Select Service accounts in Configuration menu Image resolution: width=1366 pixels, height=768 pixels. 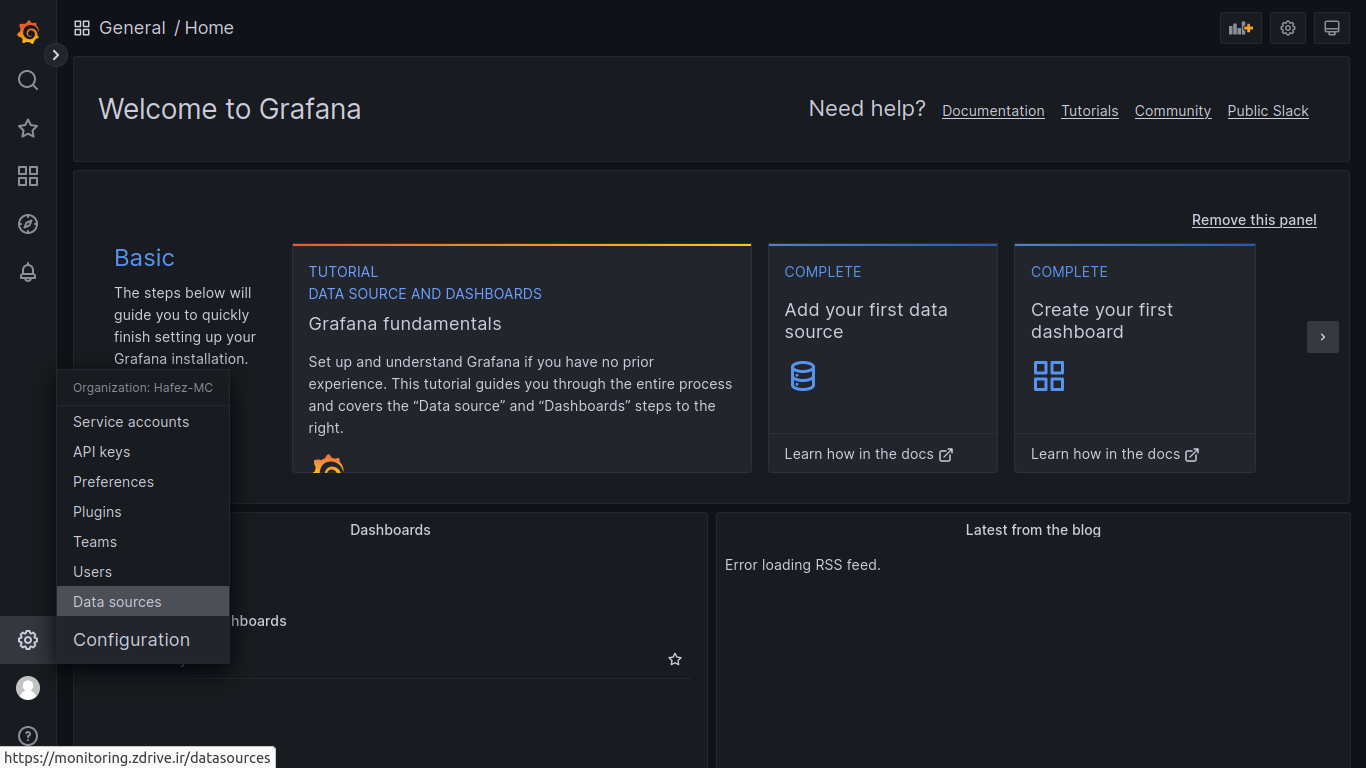click(x=131, y=422)
